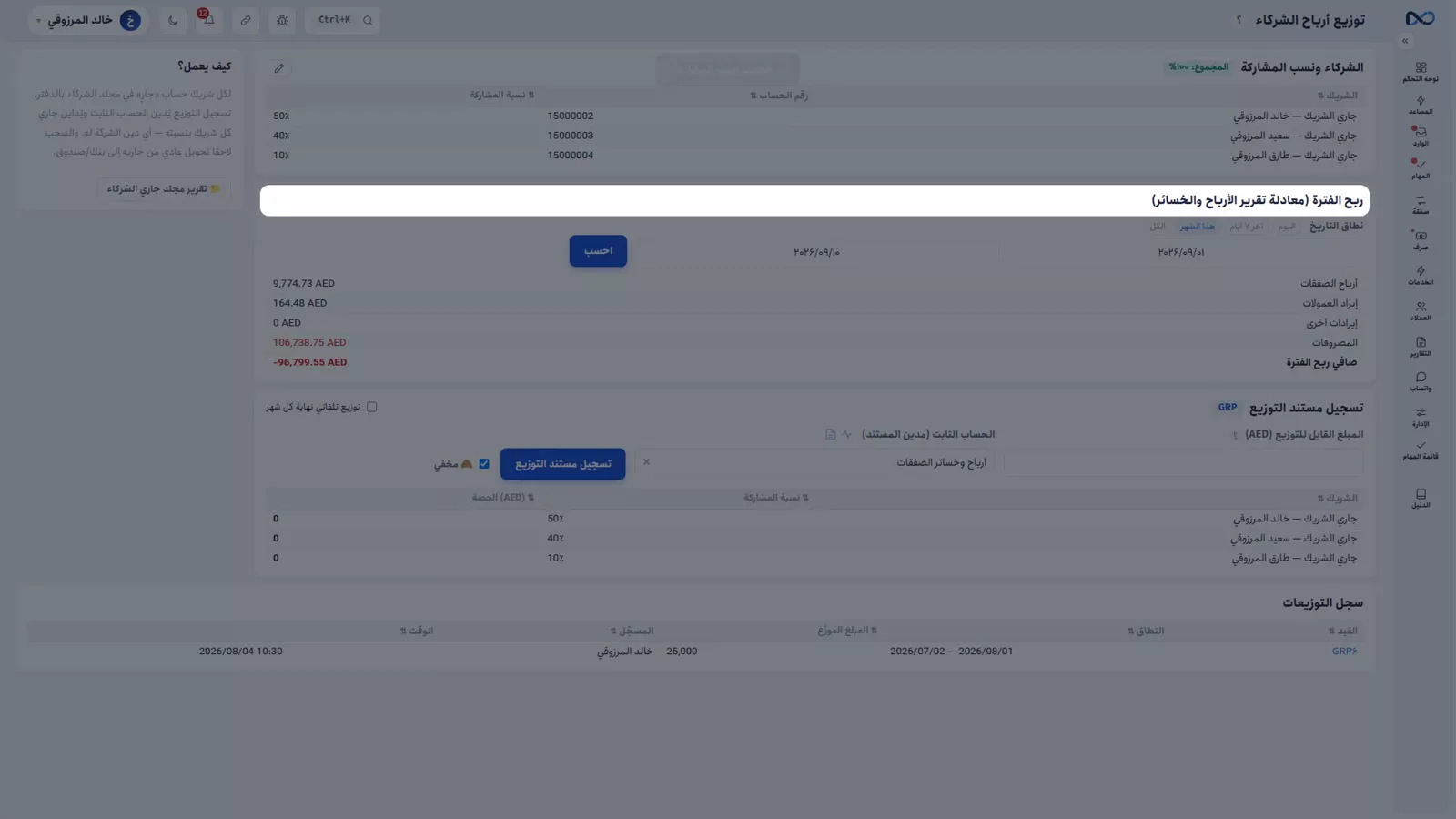Click net loss value -96,799.55 AED
1456x819 pixels.
[310, 362]
